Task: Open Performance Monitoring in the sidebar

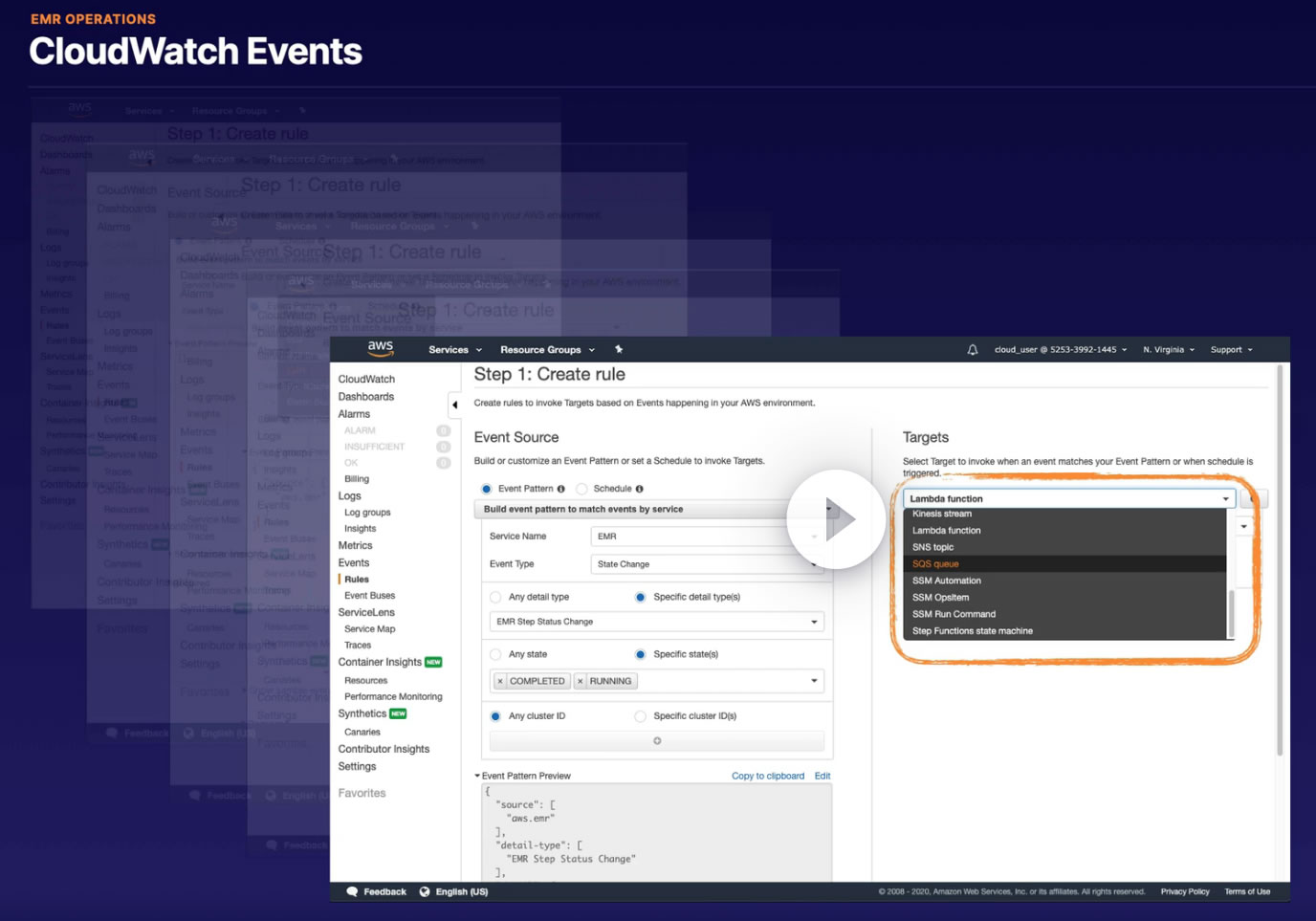Action: [393, 697]
